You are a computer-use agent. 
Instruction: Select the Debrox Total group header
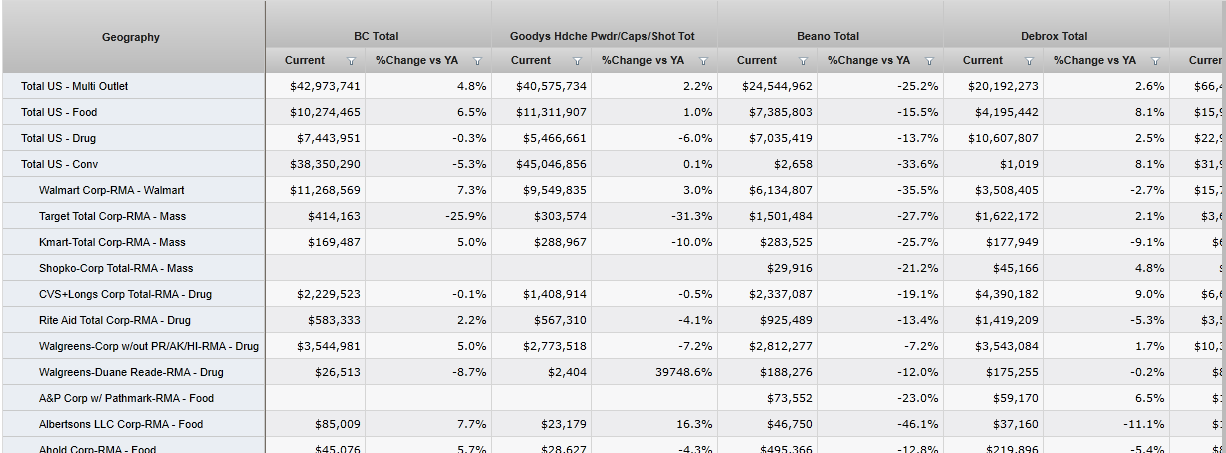click(1054, 36)
